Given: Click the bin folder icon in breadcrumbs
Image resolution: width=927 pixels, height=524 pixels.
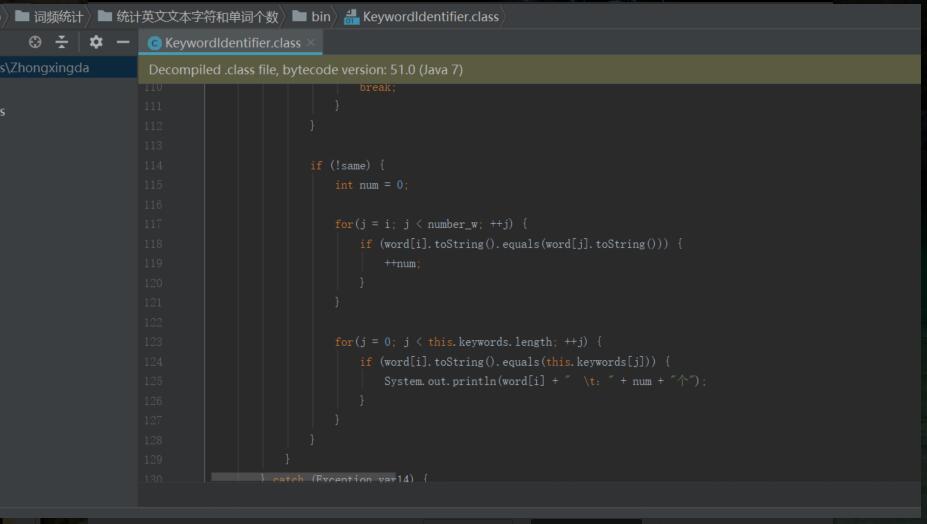Looking at the screenshot, I should click(300, 16).
